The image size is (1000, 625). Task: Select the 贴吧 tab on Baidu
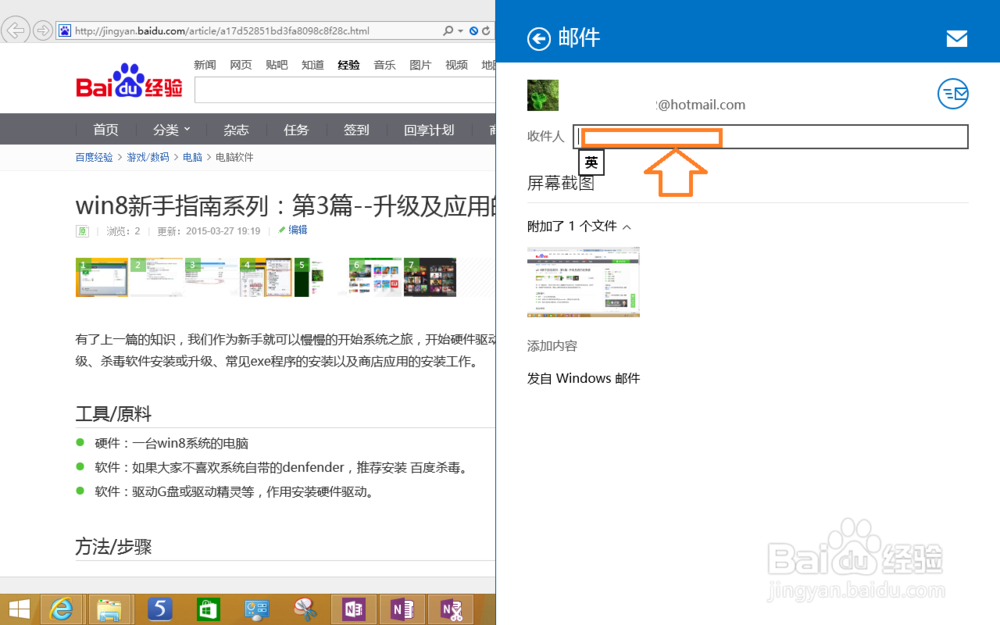point(276,64)
